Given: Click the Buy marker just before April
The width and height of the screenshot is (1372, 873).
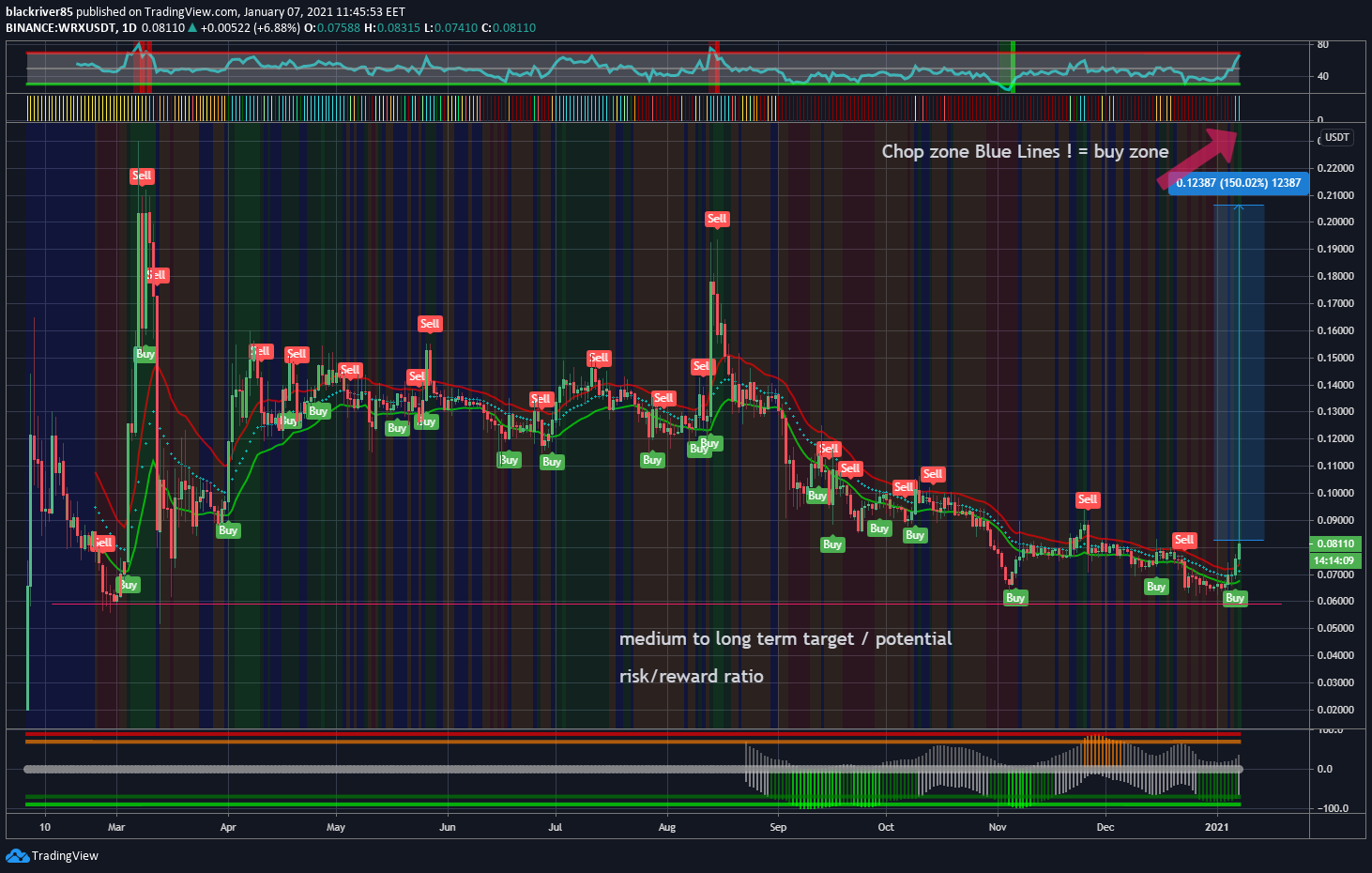Looking at the screenshot, I should point(228,529).
